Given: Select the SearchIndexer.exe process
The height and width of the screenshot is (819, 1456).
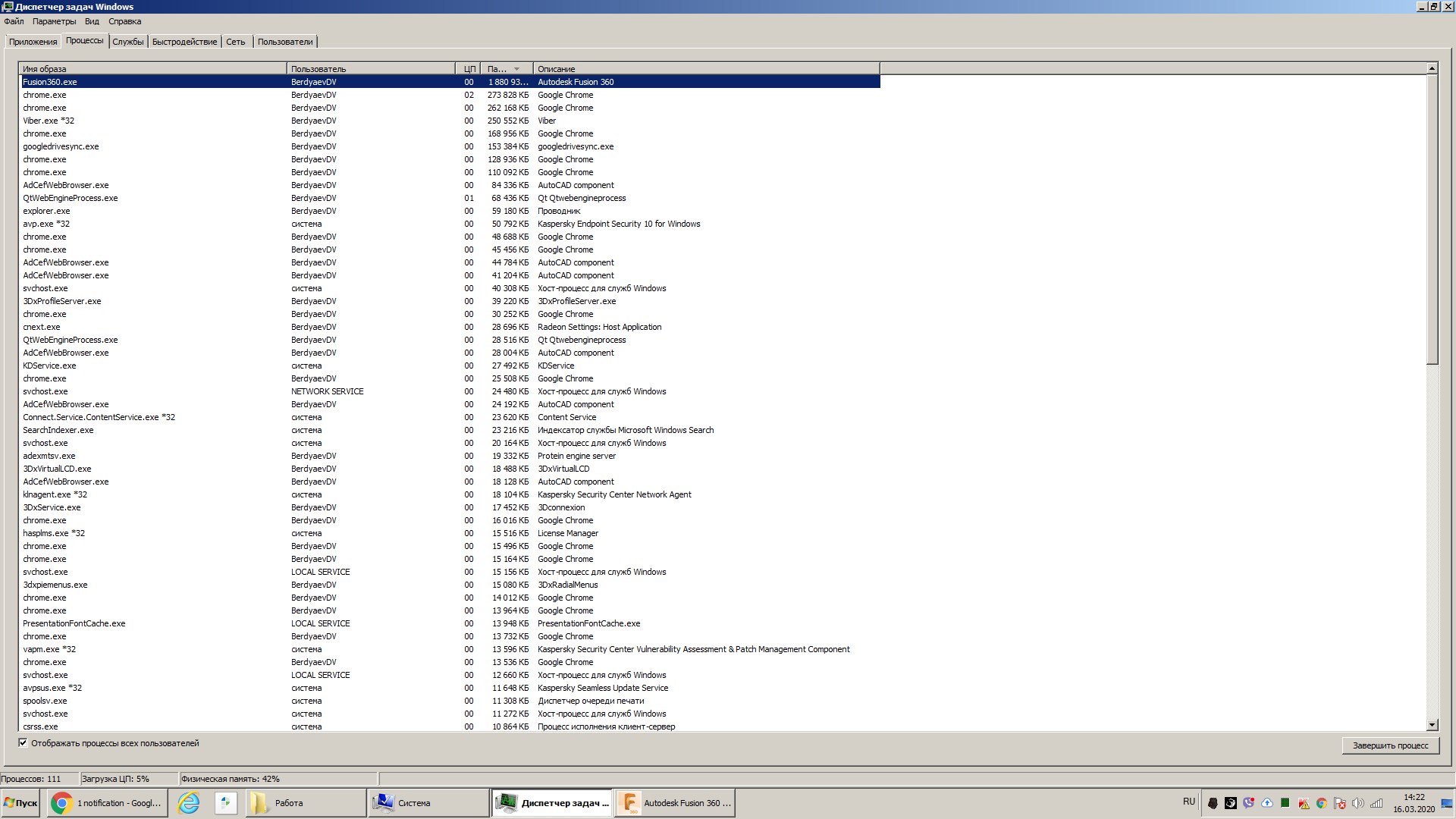Looking at the screenshot, I should pos(450,430).
